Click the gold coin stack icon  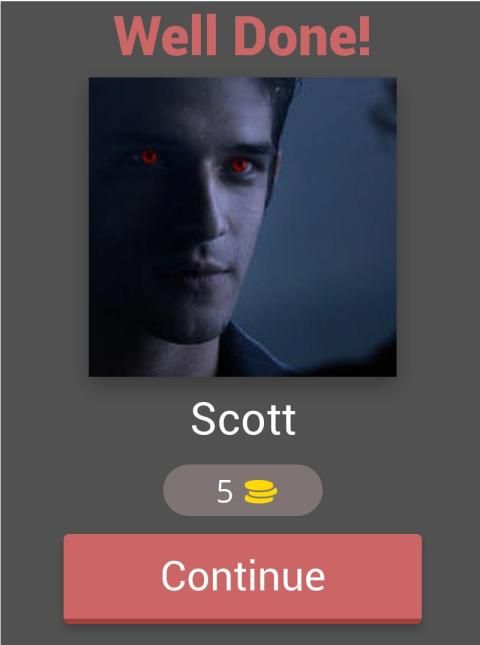click(x=261, y=492)
